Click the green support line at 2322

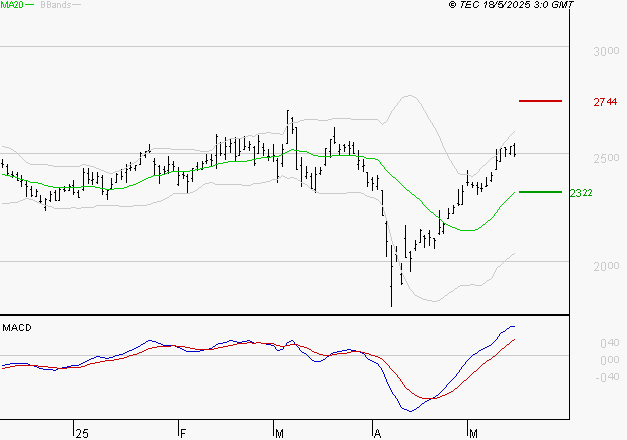click(x=540, y=192)
